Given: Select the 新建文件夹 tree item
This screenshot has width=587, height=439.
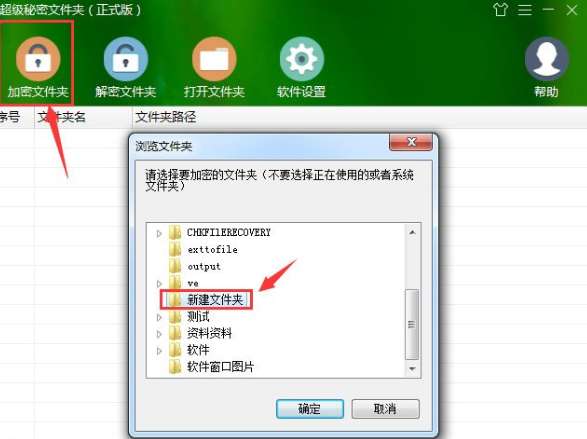Looking at the screenshot, I should point(207,299).
